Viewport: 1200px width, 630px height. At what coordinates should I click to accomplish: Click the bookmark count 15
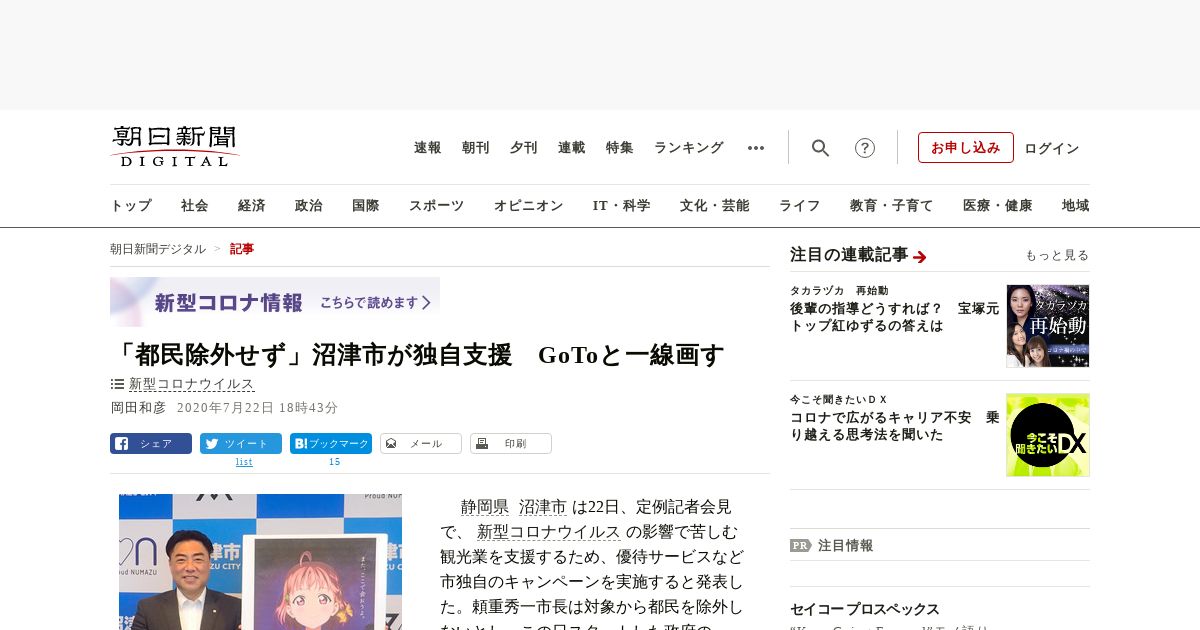[x=335, y=462]
